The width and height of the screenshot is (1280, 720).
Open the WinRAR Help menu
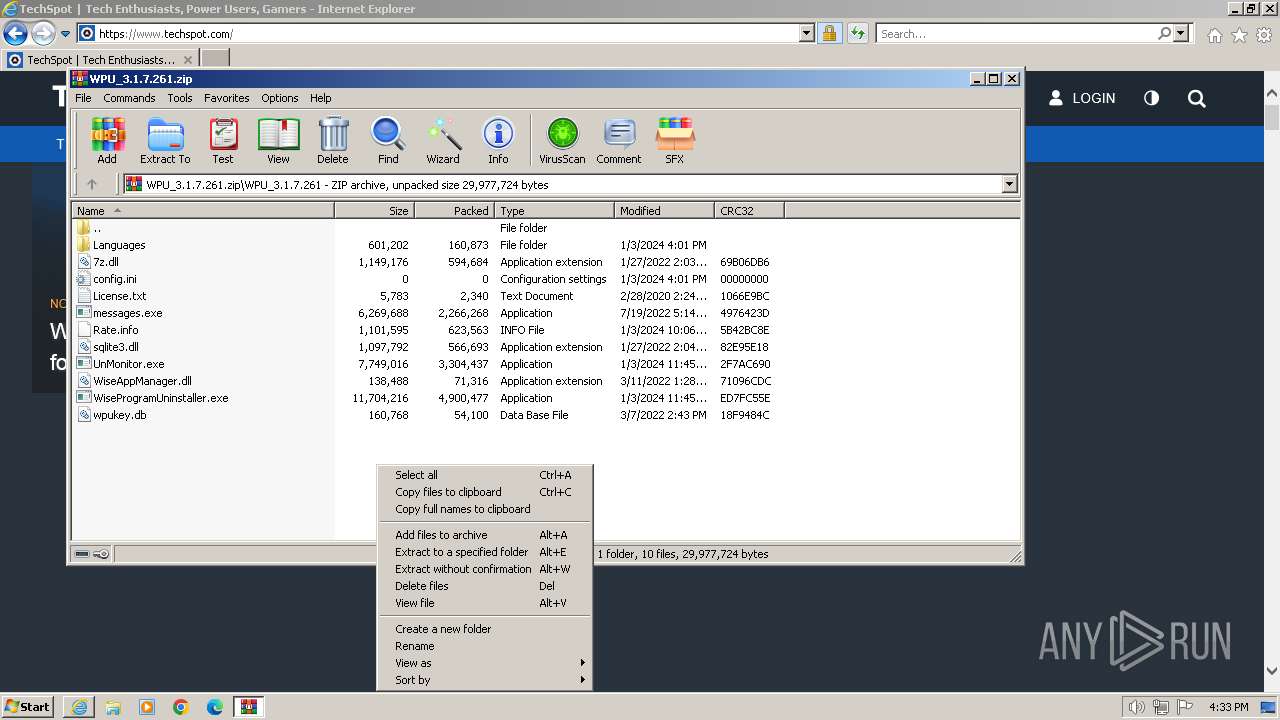[x=321, y=98]
